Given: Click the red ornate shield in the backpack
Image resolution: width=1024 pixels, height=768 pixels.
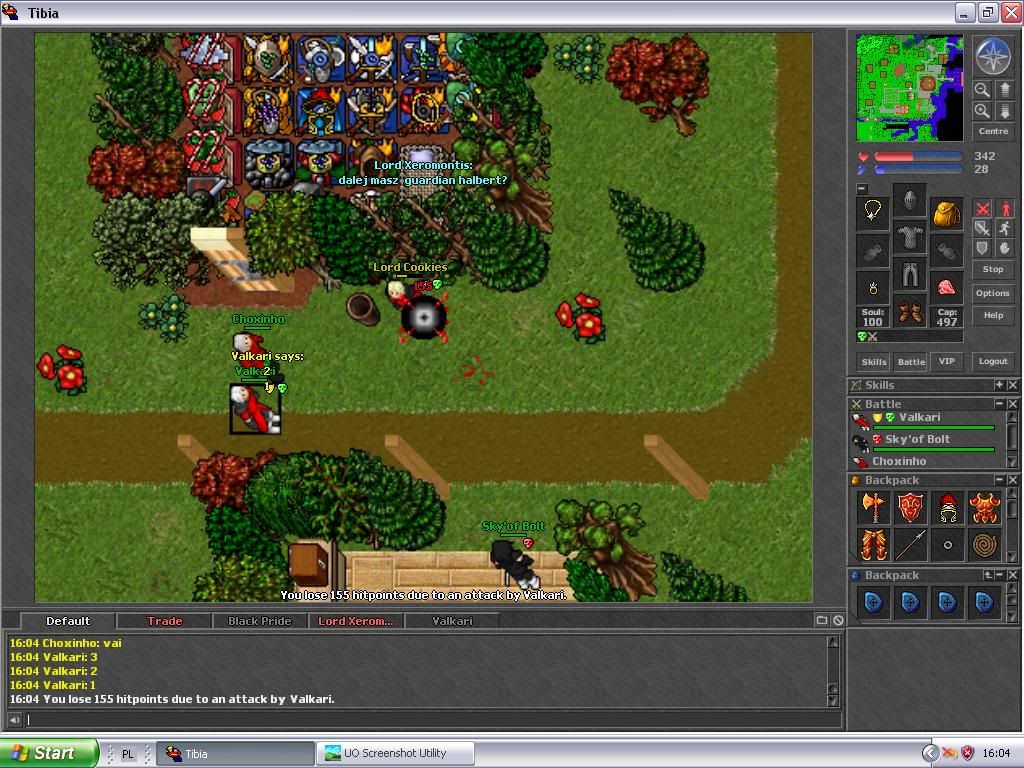Looking at the screenshot, I should click(x=910, y=507).
